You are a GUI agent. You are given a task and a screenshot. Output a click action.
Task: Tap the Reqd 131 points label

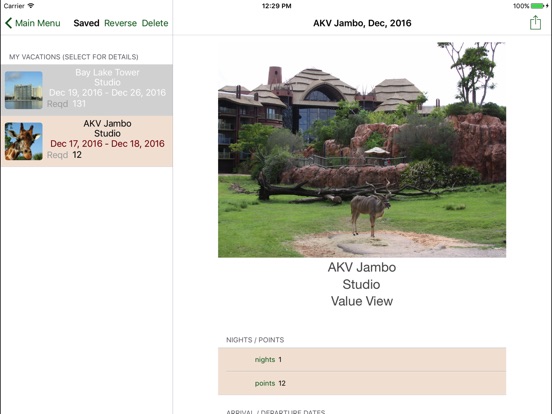(66, 104)
